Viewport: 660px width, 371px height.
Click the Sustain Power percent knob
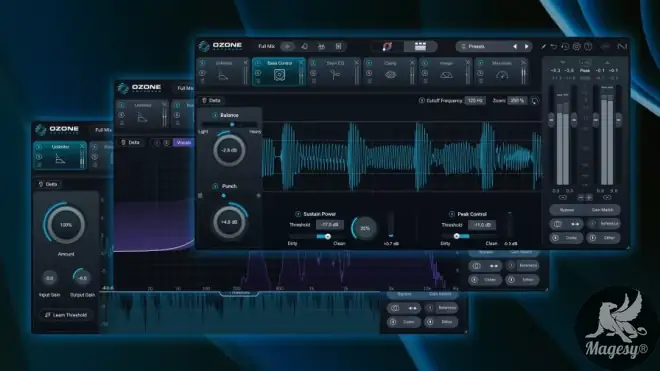(365, 228)
